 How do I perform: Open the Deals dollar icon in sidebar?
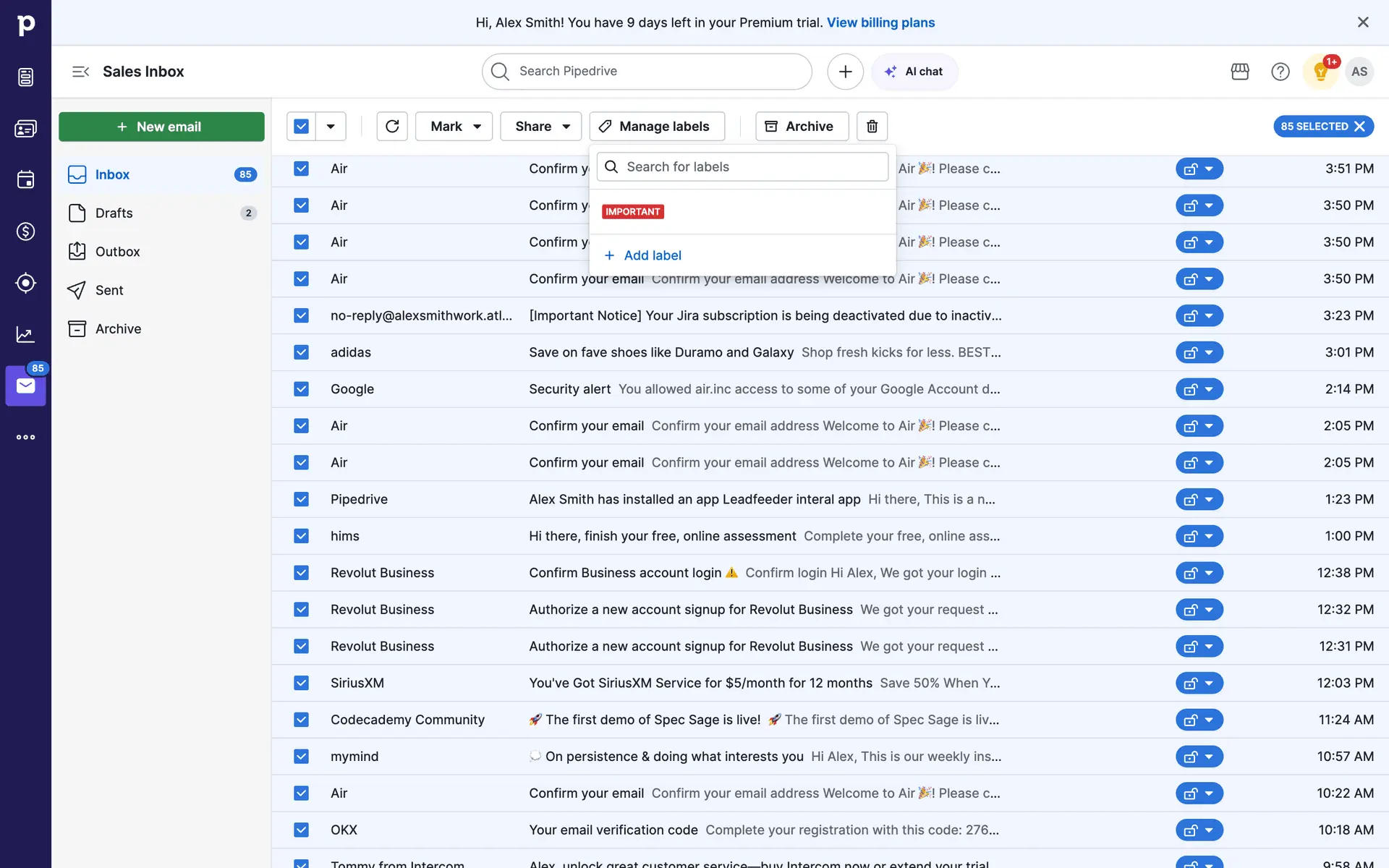25,231
